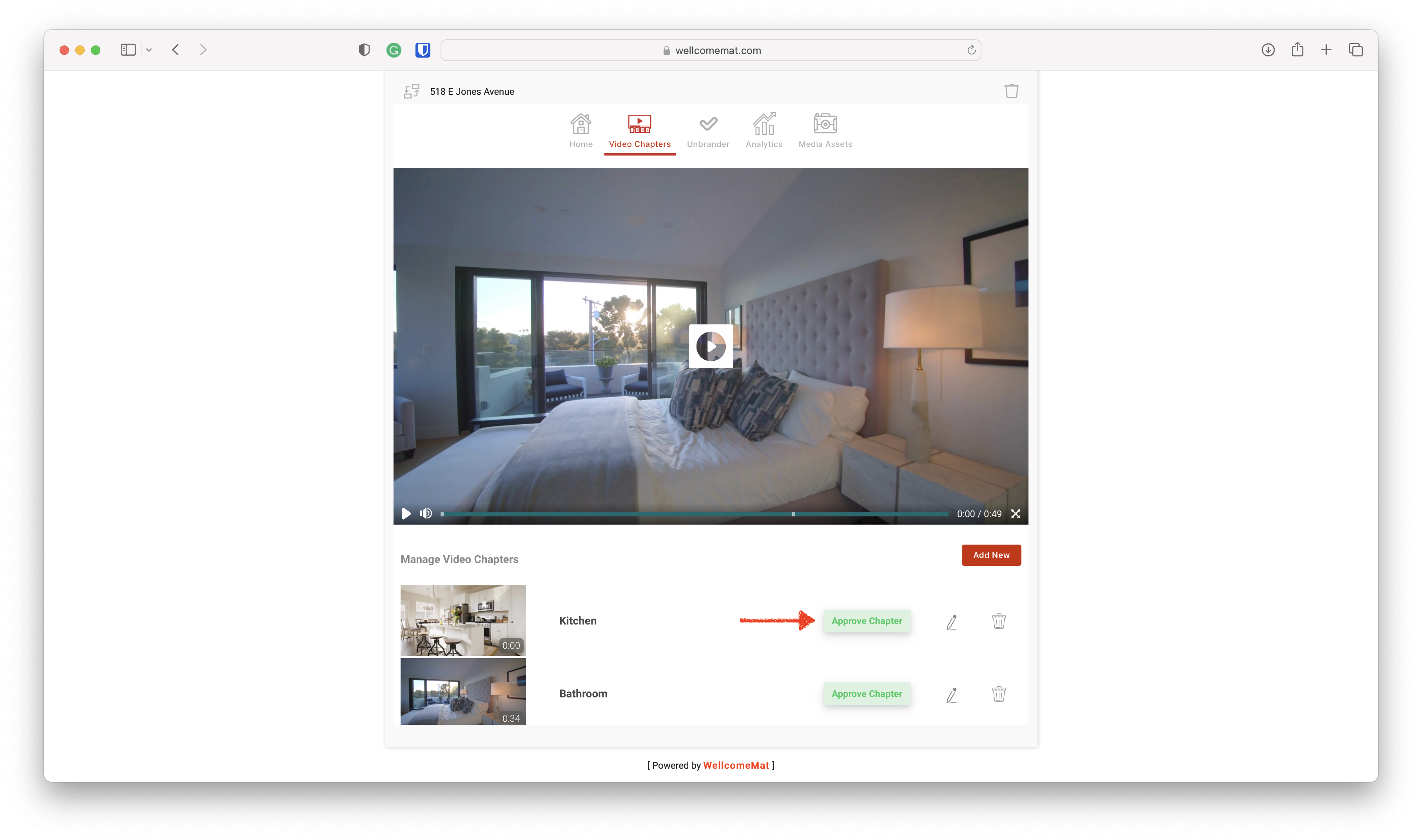This screenshot has width=1422, height=840.
Task: Approve the Kitchen chapter
Action: (x=867, y=621)
